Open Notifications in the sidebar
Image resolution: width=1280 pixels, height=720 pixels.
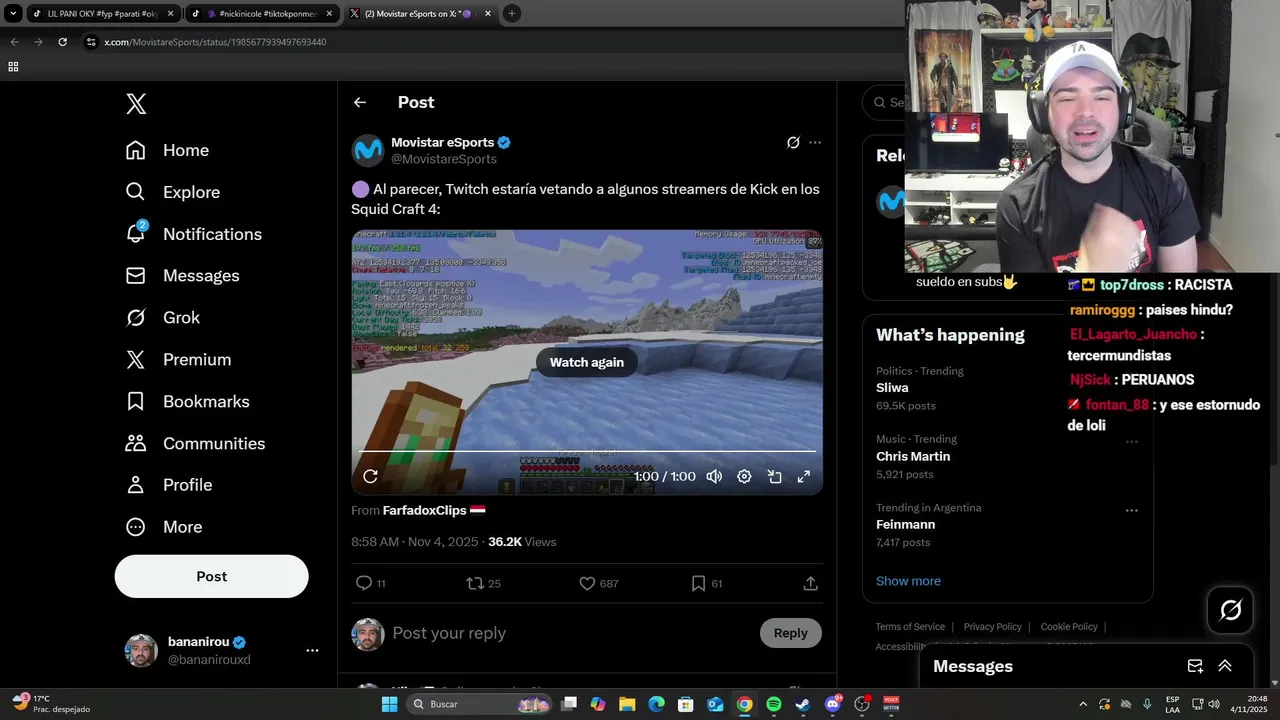pos(193,234)
